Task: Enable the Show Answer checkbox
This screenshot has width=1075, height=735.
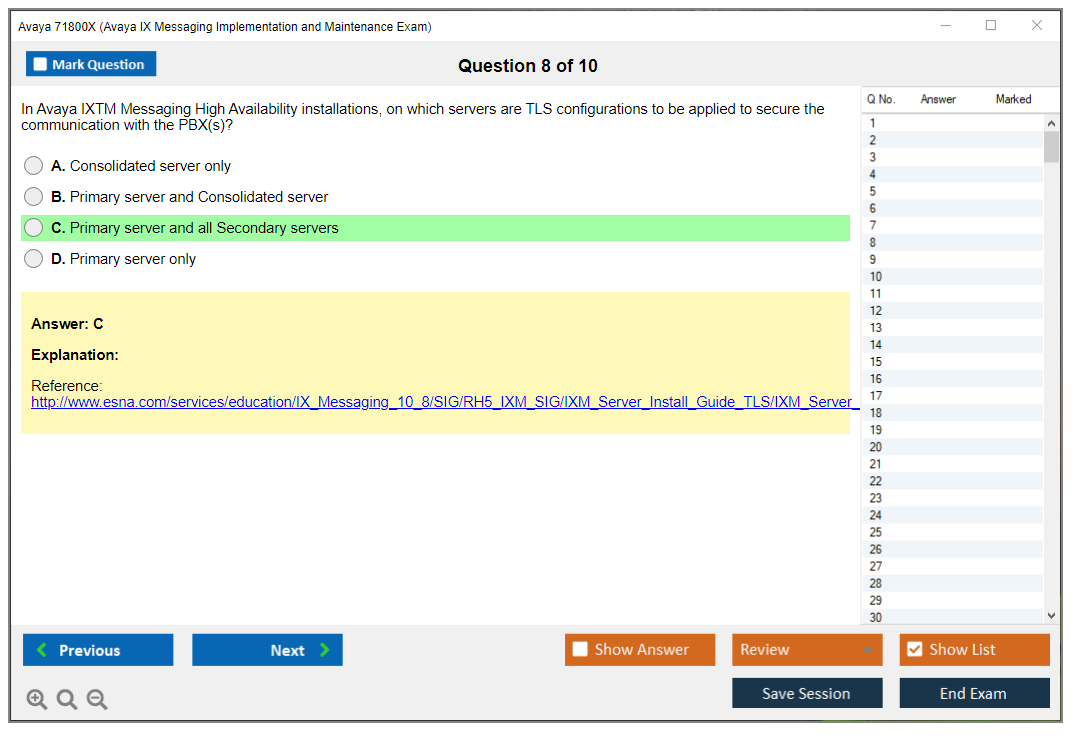Action: point(580,650)
